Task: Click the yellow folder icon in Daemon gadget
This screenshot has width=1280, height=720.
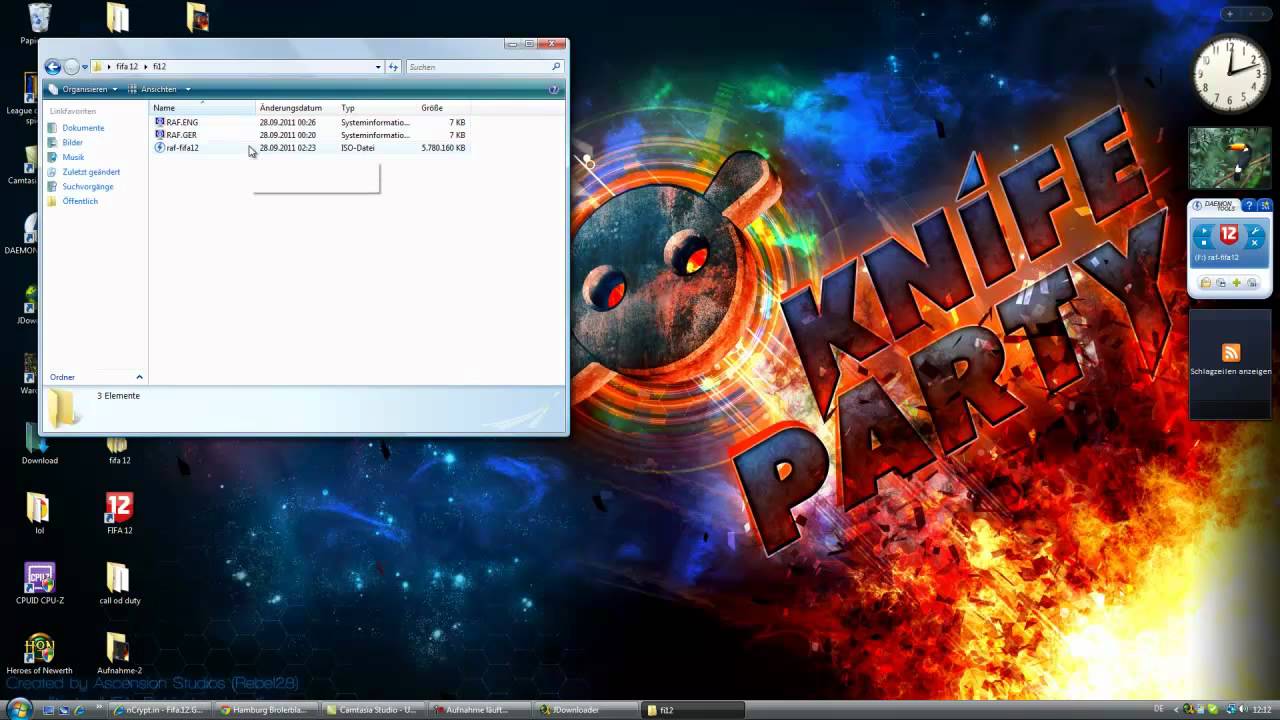Action: [x=1206, y=283]
